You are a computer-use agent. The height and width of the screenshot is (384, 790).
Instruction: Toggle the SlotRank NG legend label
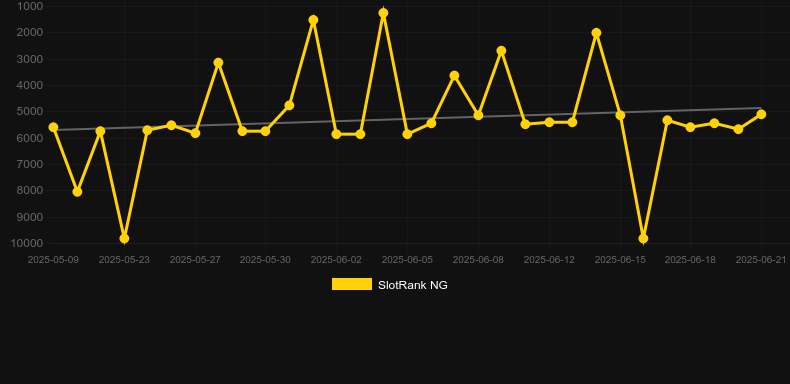point(413,285)
